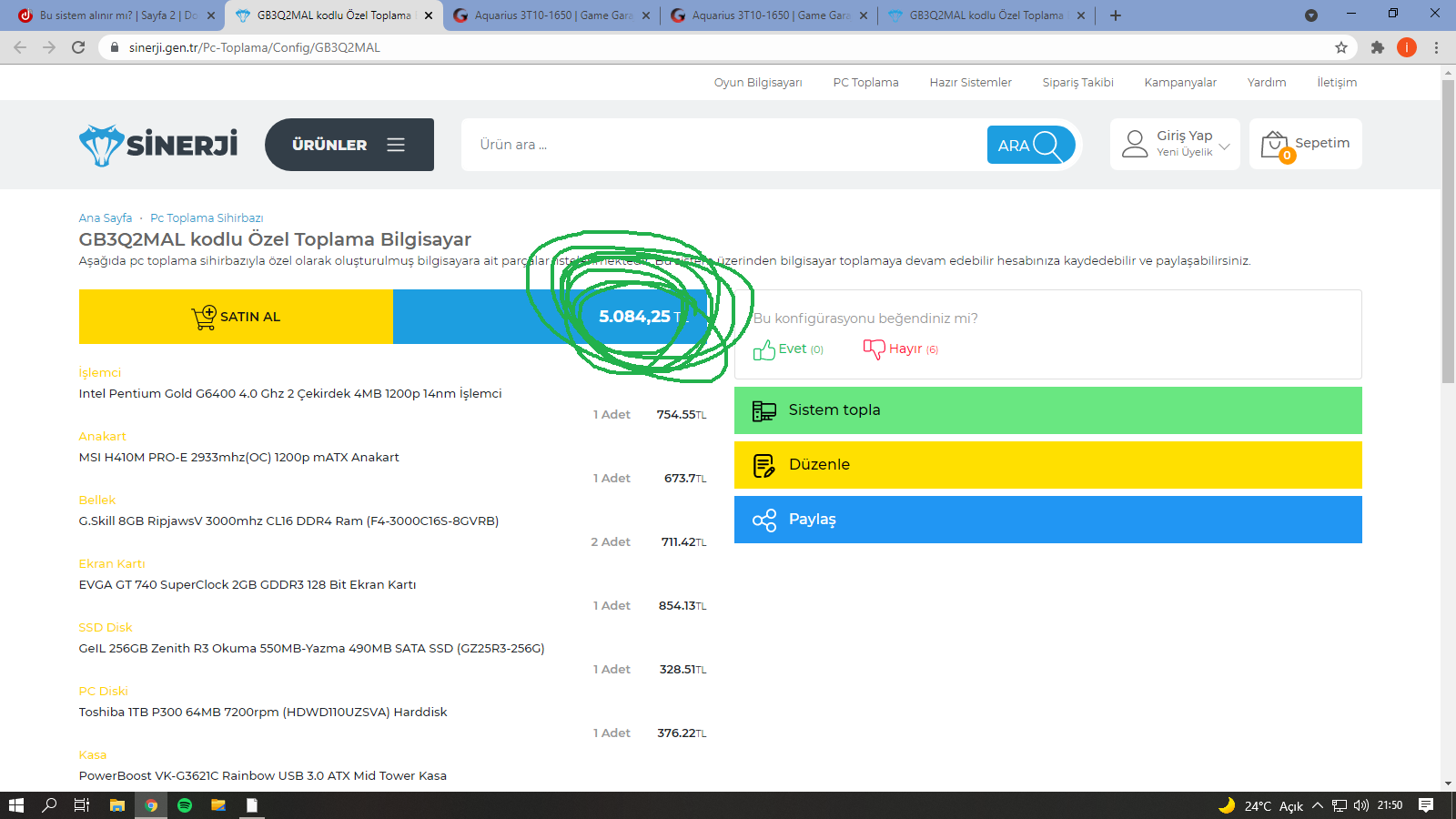Click the MSI H410M PRO-E motherboard name
This screenshot has width=1456, height=819.
point(239,458)
